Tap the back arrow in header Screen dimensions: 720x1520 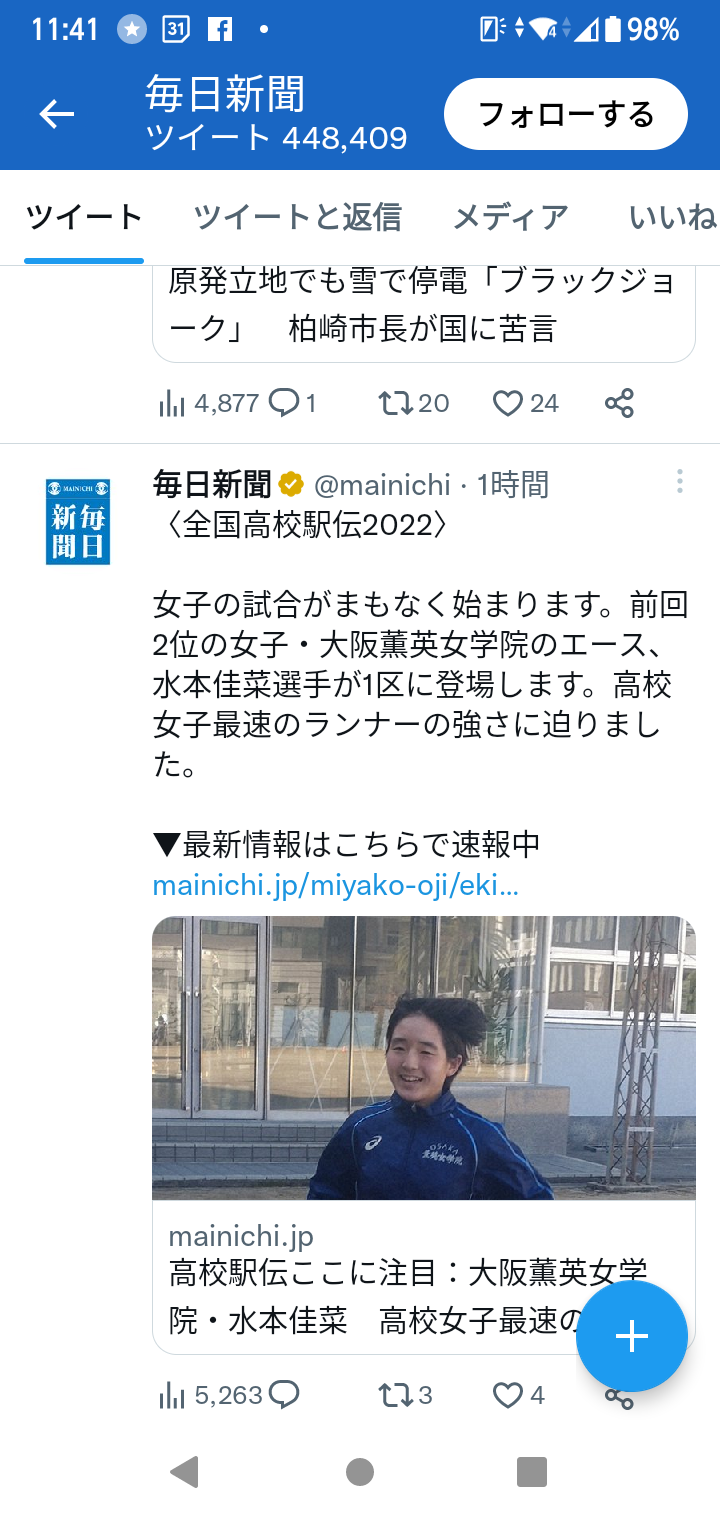click(57, 115)
